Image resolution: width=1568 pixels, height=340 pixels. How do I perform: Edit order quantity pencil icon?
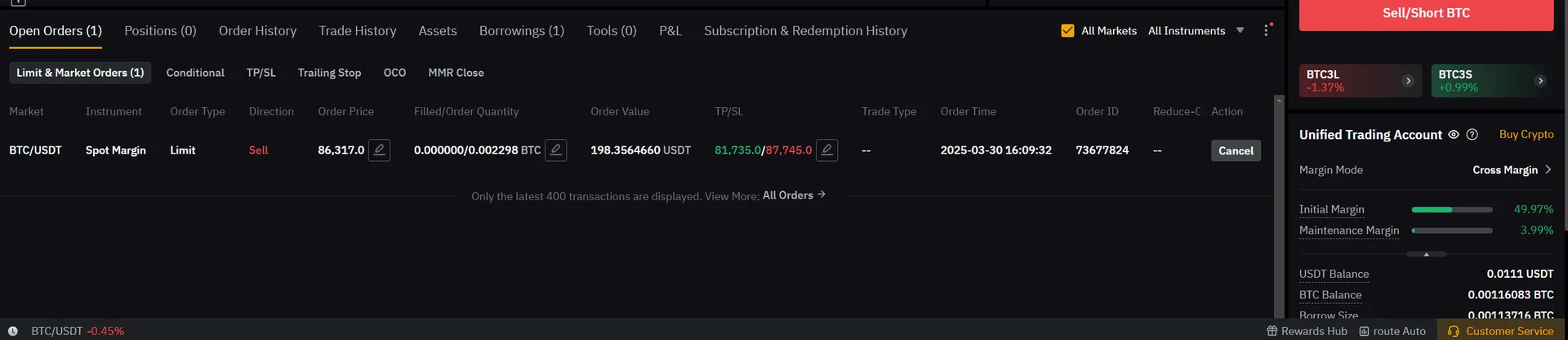555,150
